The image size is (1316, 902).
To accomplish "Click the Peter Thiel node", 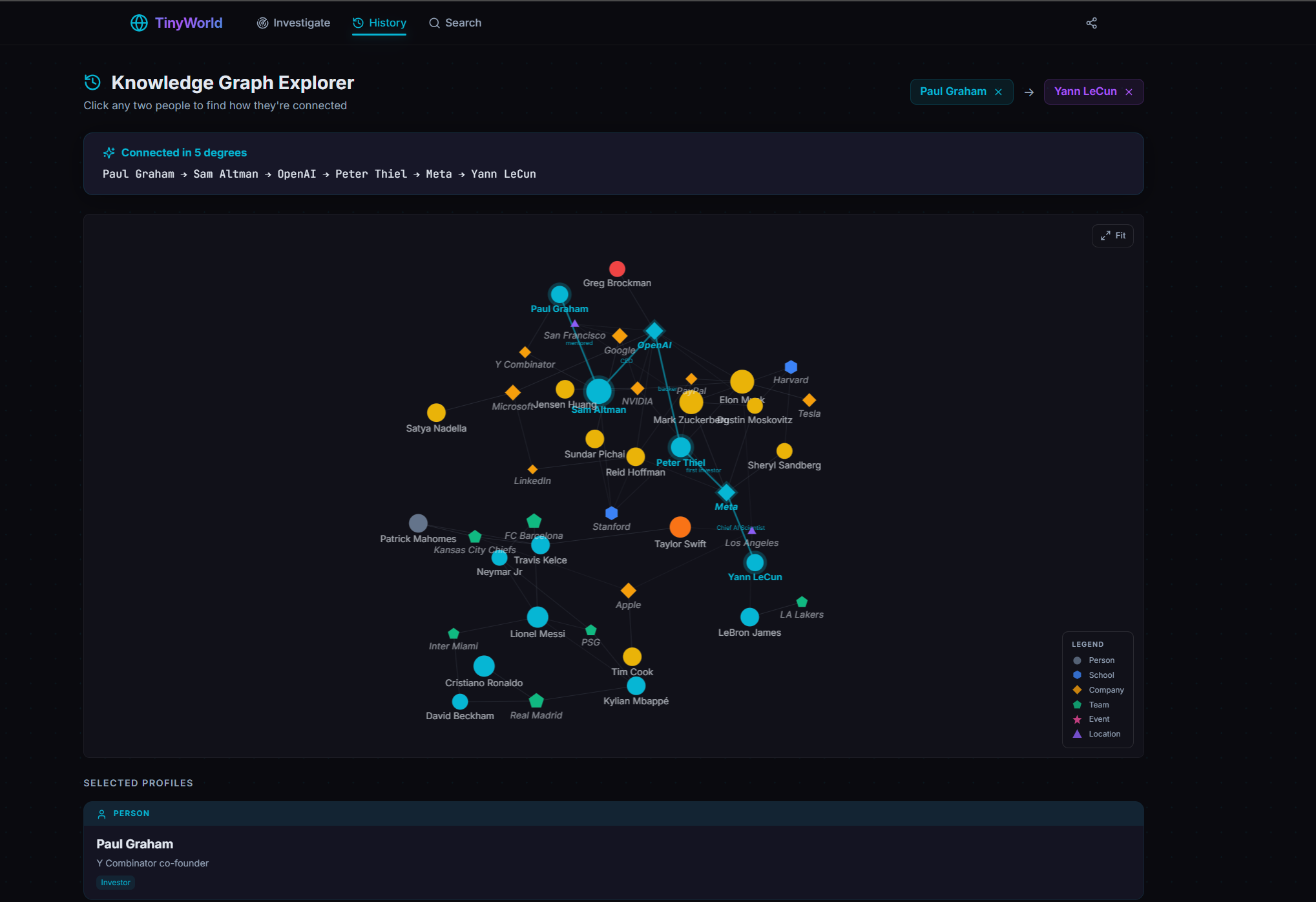I will click(680, 446).
